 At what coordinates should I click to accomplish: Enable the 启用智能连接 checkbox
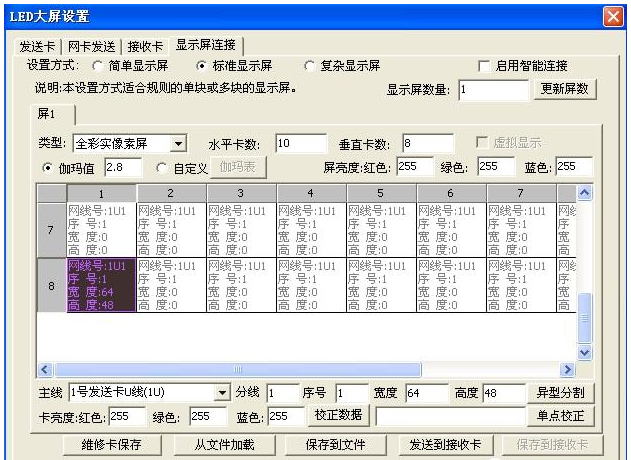point(485,66)
